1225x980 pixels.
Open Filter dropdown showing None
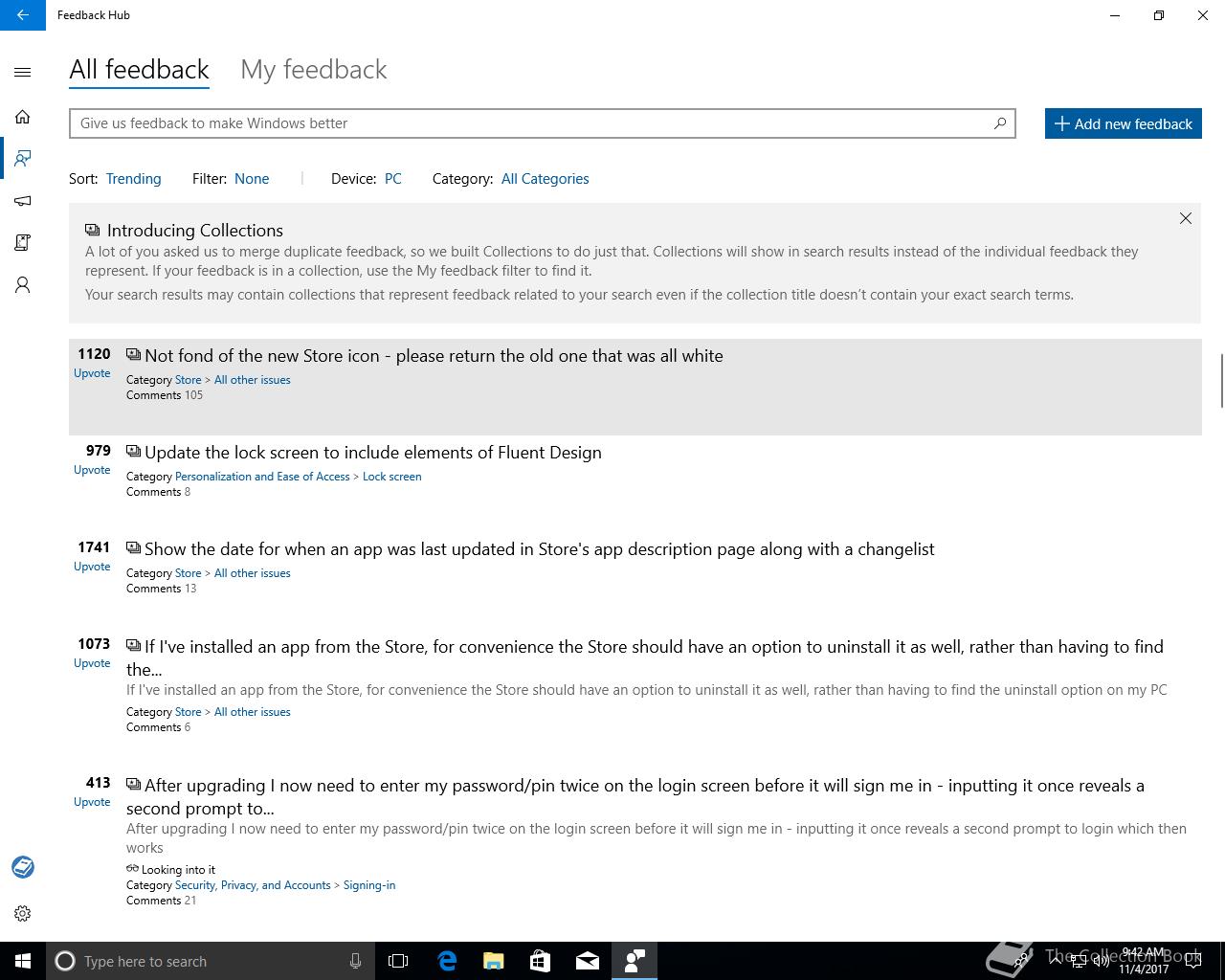coord(252,179)
